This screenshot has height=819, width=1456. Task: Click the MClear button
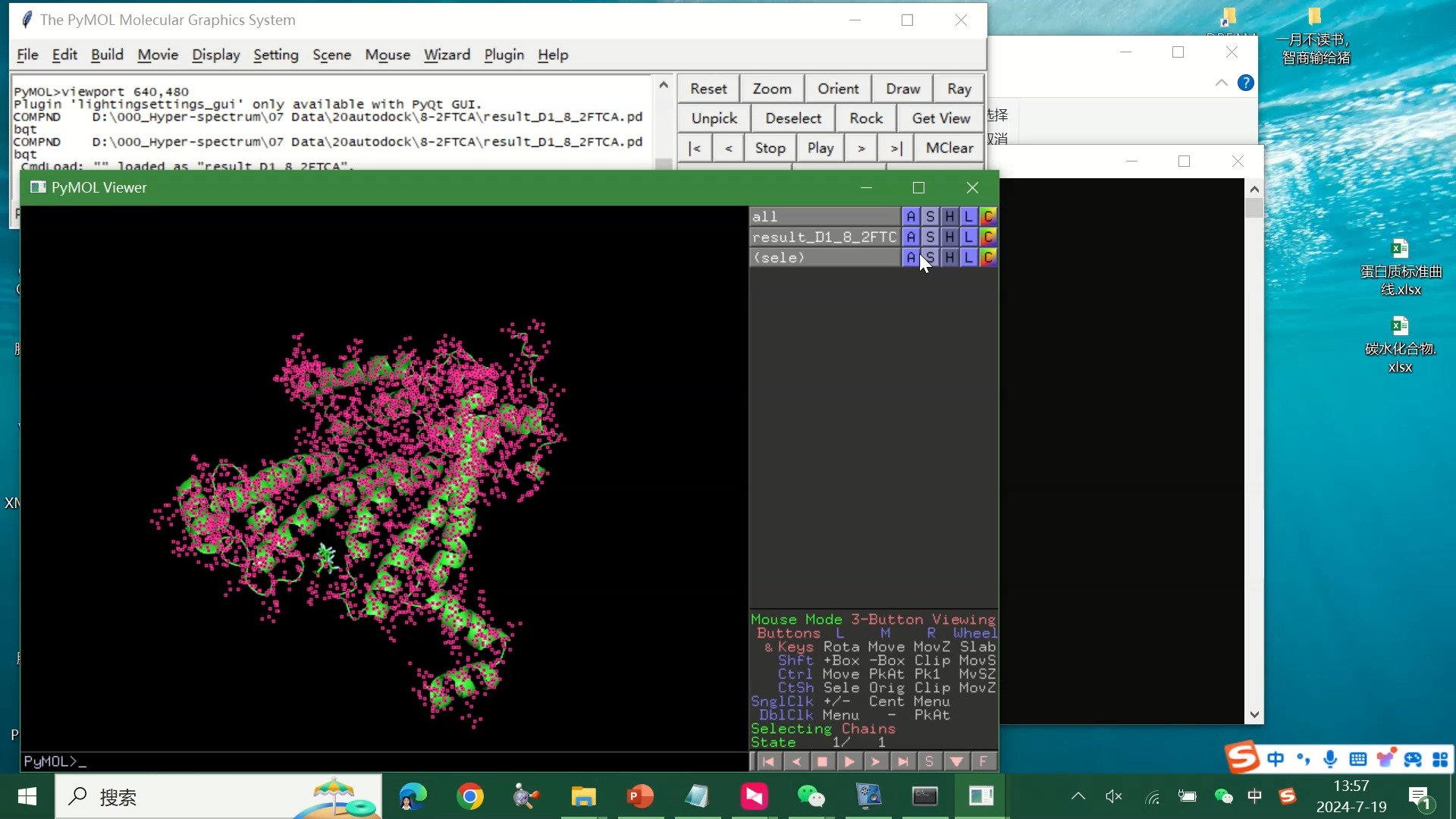pos(949,148)
